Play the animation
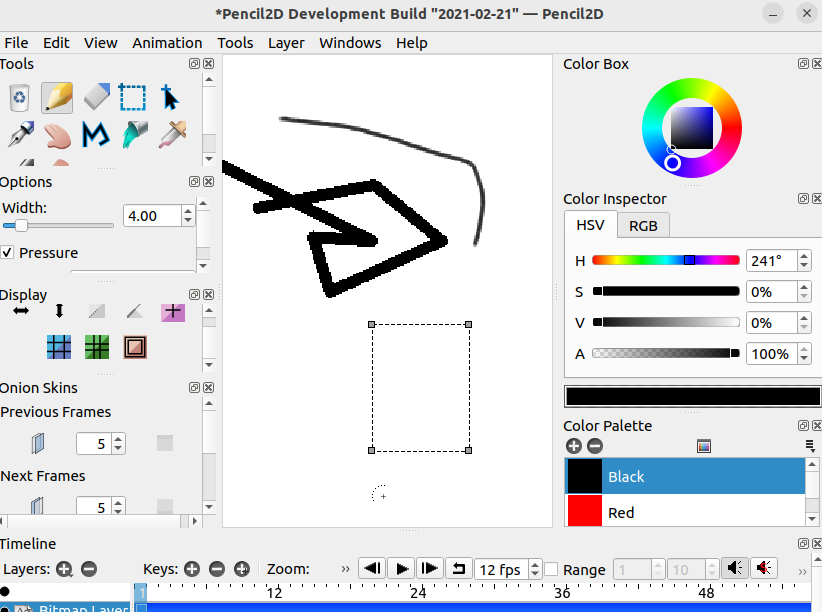The width and height of the screenshot is (822, 612). 402,568
